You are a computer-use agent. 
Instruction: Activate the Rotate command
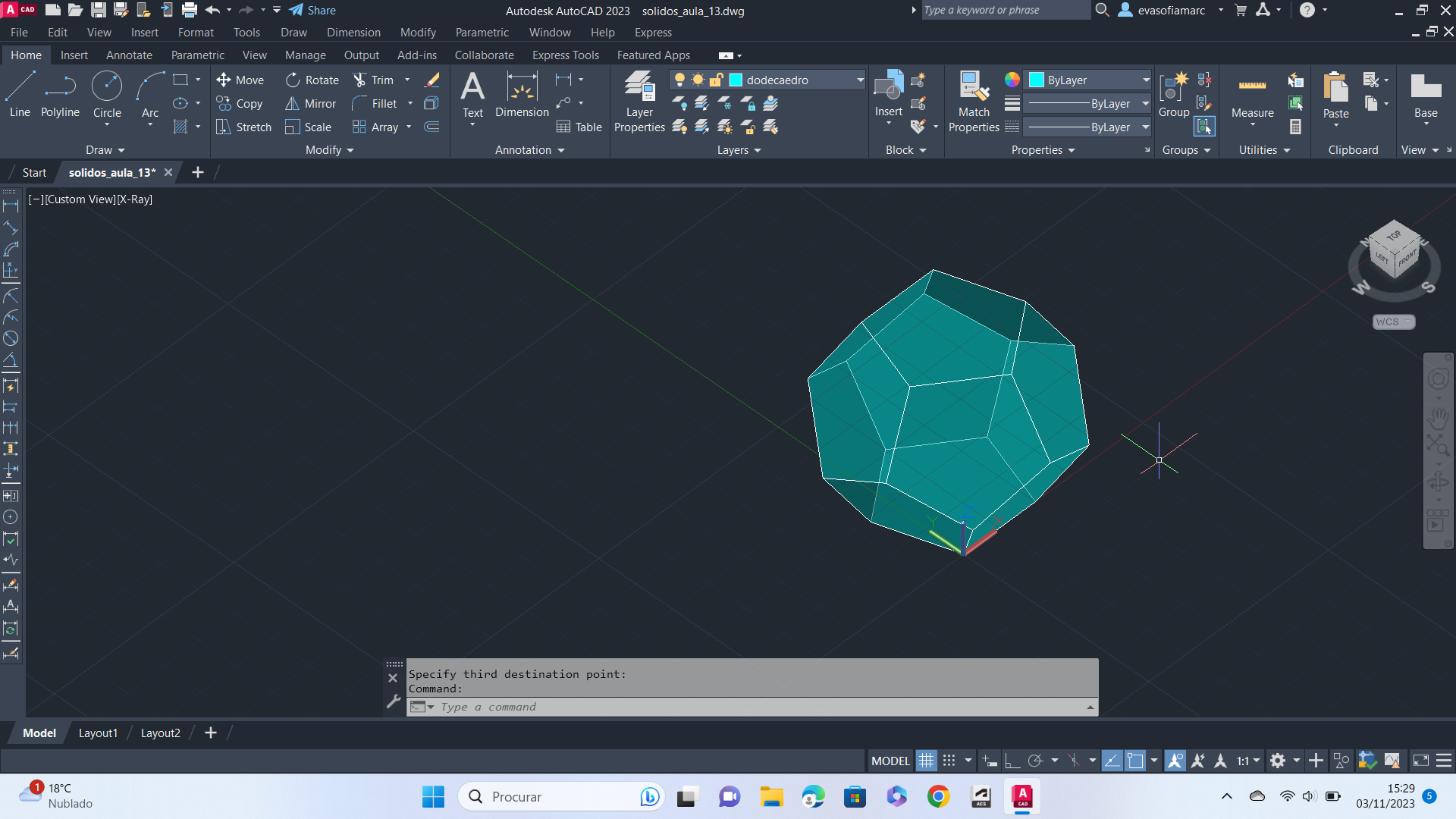tap(312, 80)
